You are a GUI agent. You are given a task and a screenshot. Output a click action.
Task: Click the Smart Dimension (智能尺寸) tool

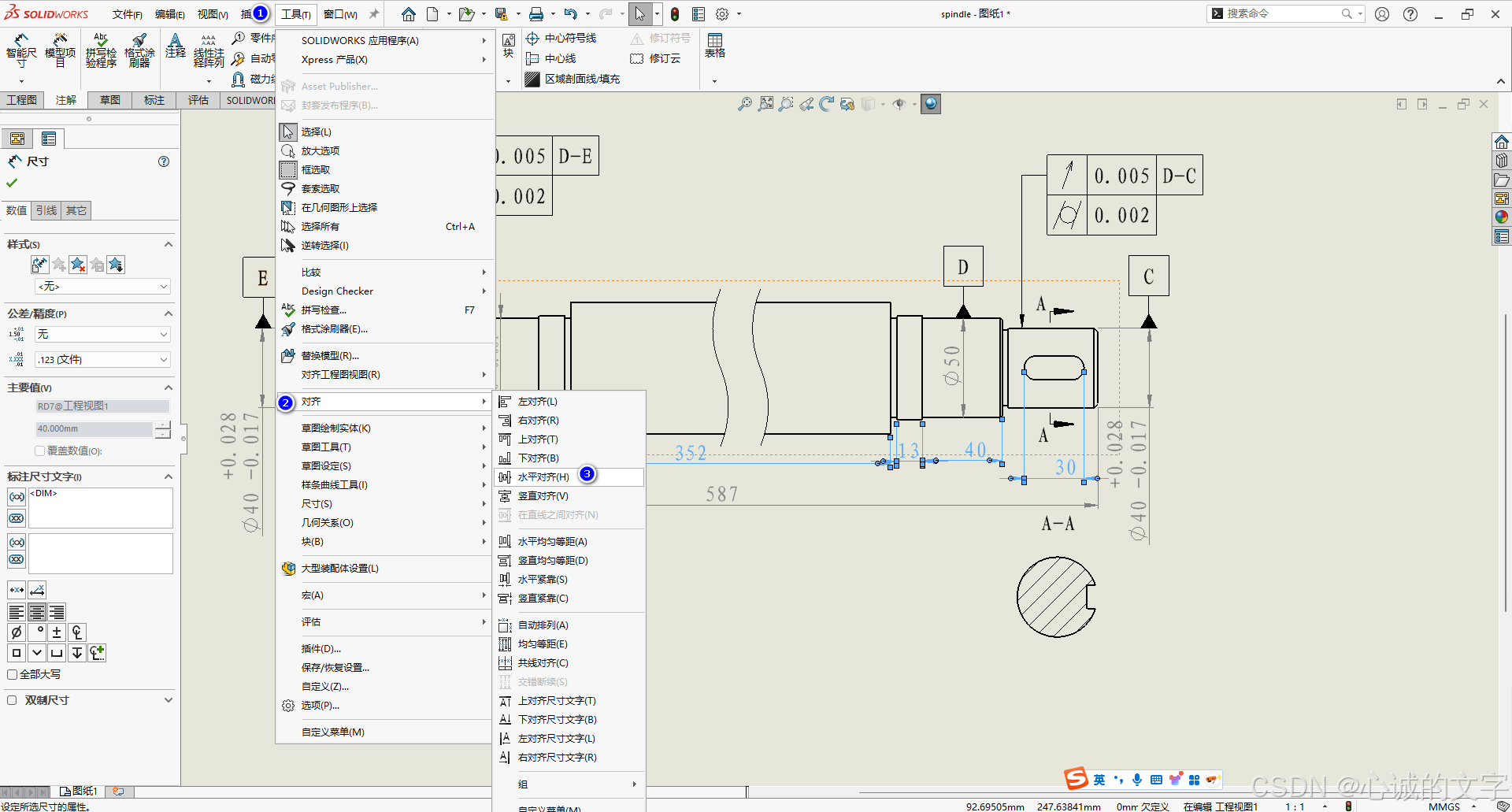tap(21, 51)
